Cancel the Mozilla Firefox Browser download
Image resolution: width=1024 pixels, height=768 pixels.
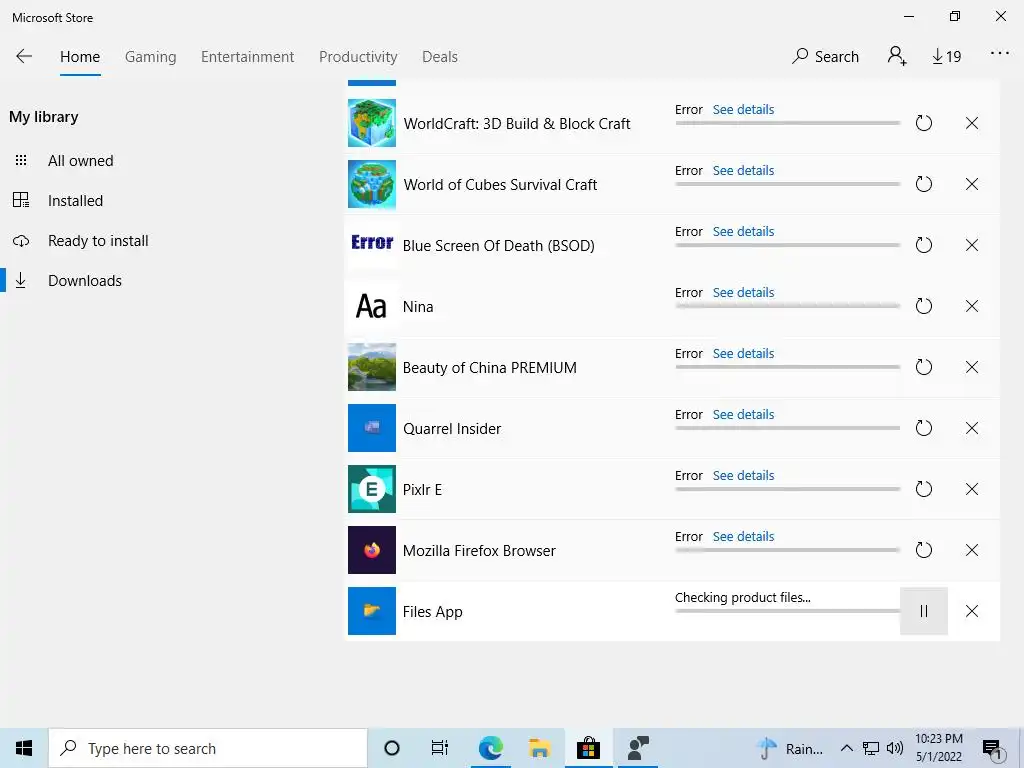click(972, 550)
